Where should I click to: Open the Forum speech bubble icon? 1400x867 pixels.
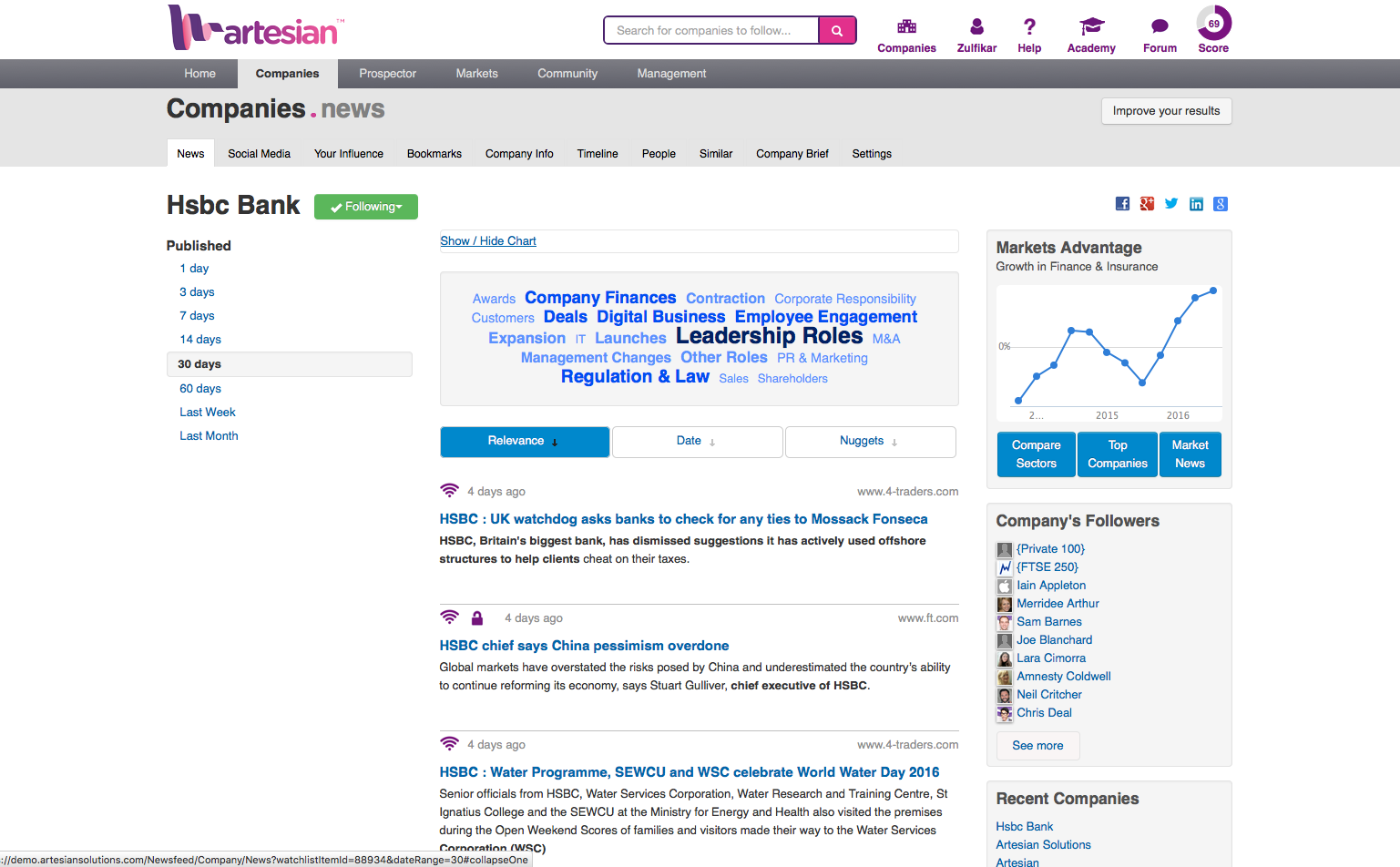click(1159, 27)
